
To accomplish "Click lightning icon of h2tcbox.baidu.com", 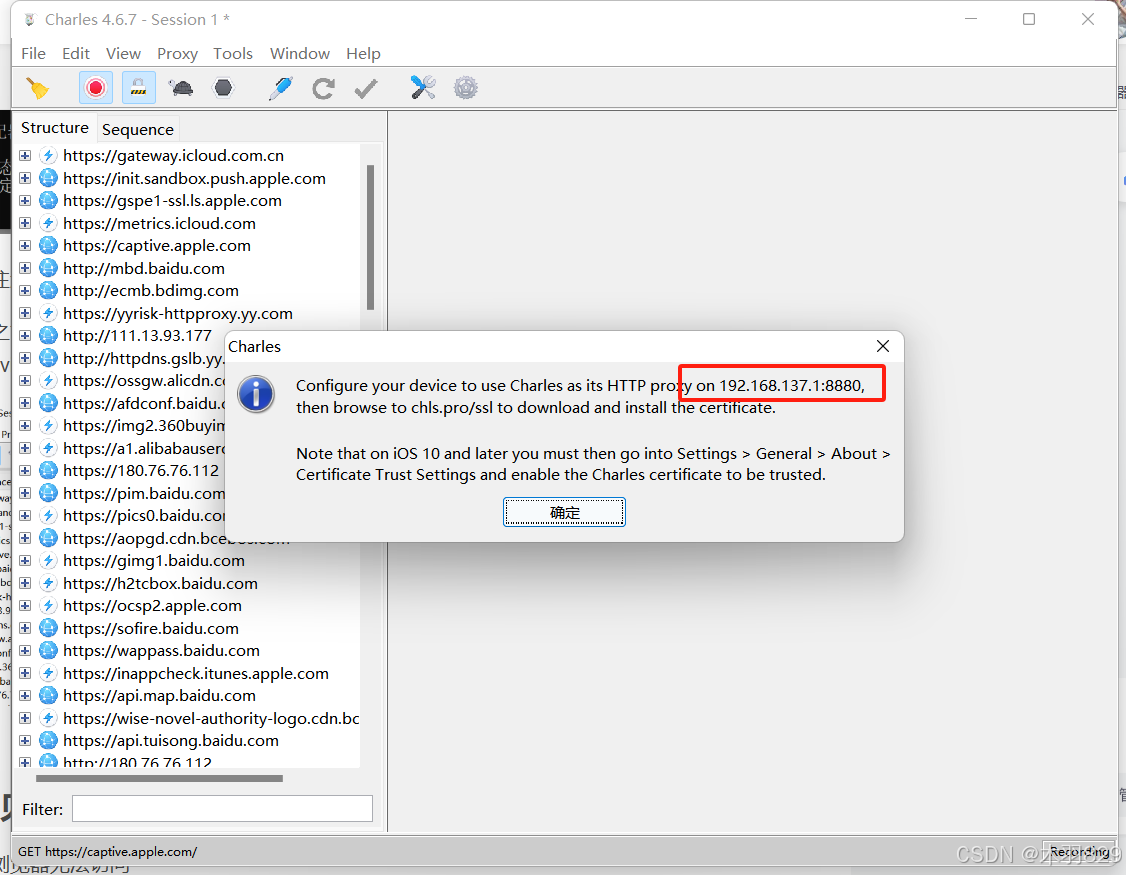I will pyautogui.click(x=48, y=583).
